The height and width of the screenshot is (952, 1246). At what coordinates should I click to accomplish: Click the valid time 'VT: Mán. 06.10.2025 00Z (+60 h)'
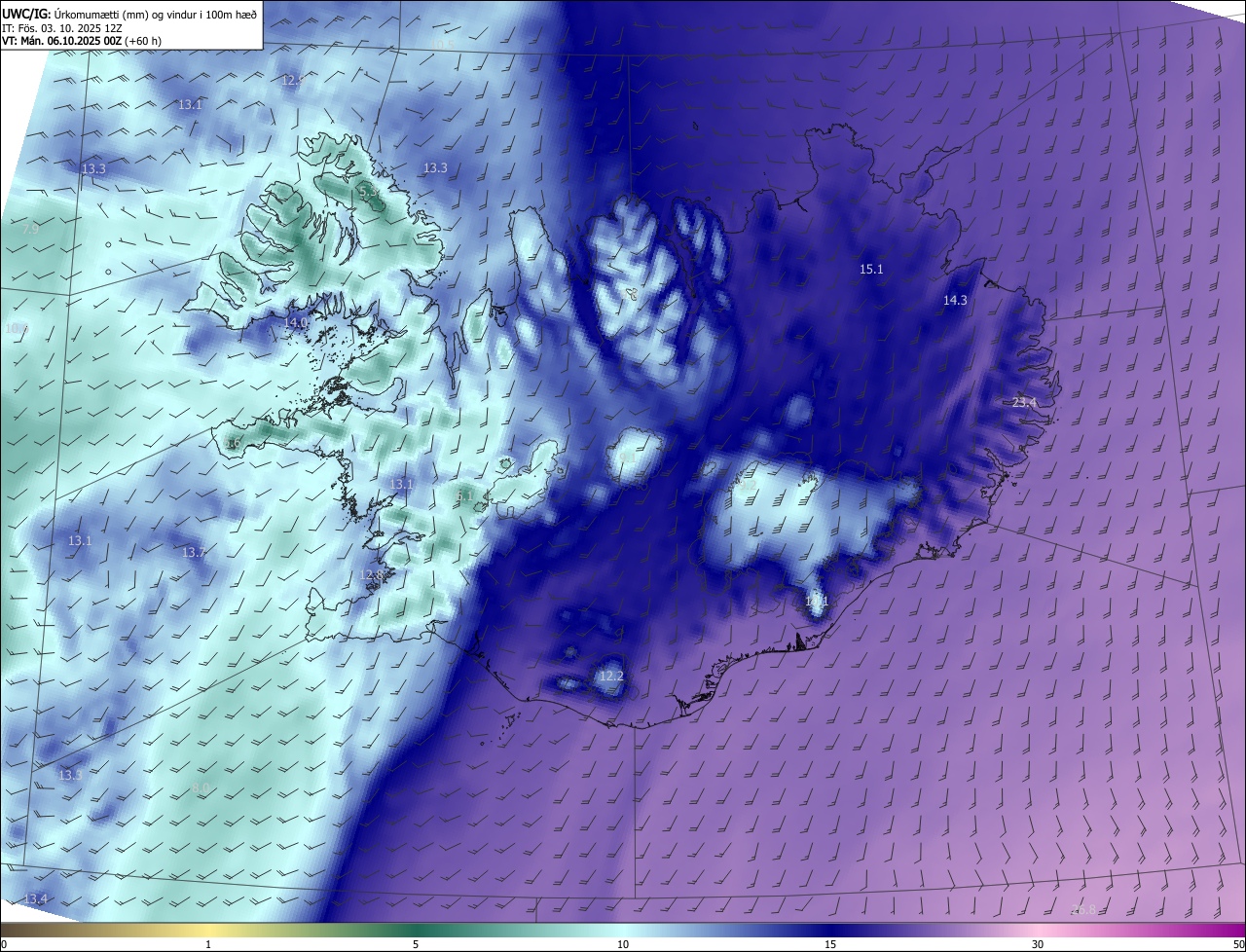(x=81, y=41)
